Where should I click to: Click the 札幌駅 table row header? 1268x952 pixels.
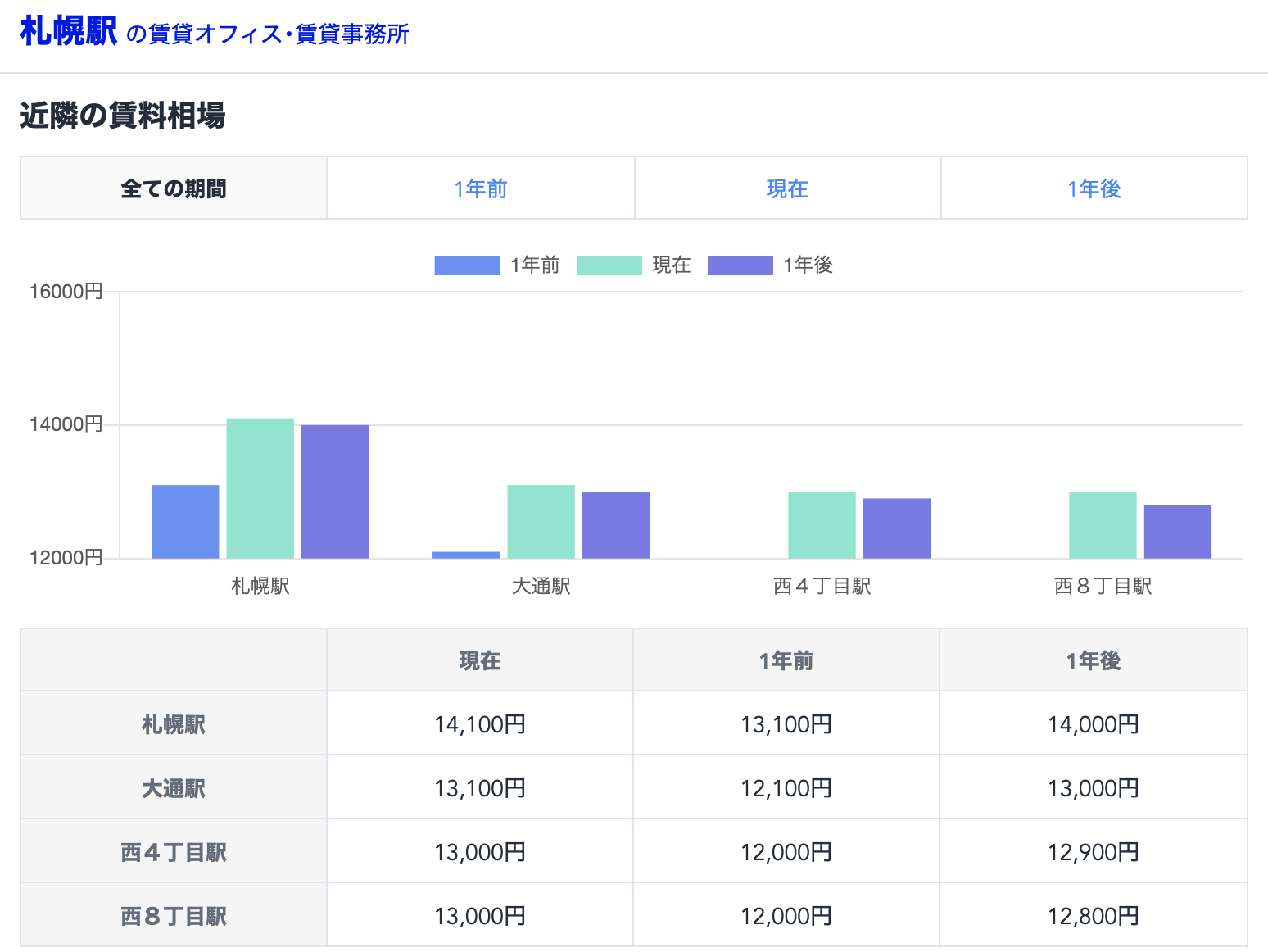click(x=174, y=724)
